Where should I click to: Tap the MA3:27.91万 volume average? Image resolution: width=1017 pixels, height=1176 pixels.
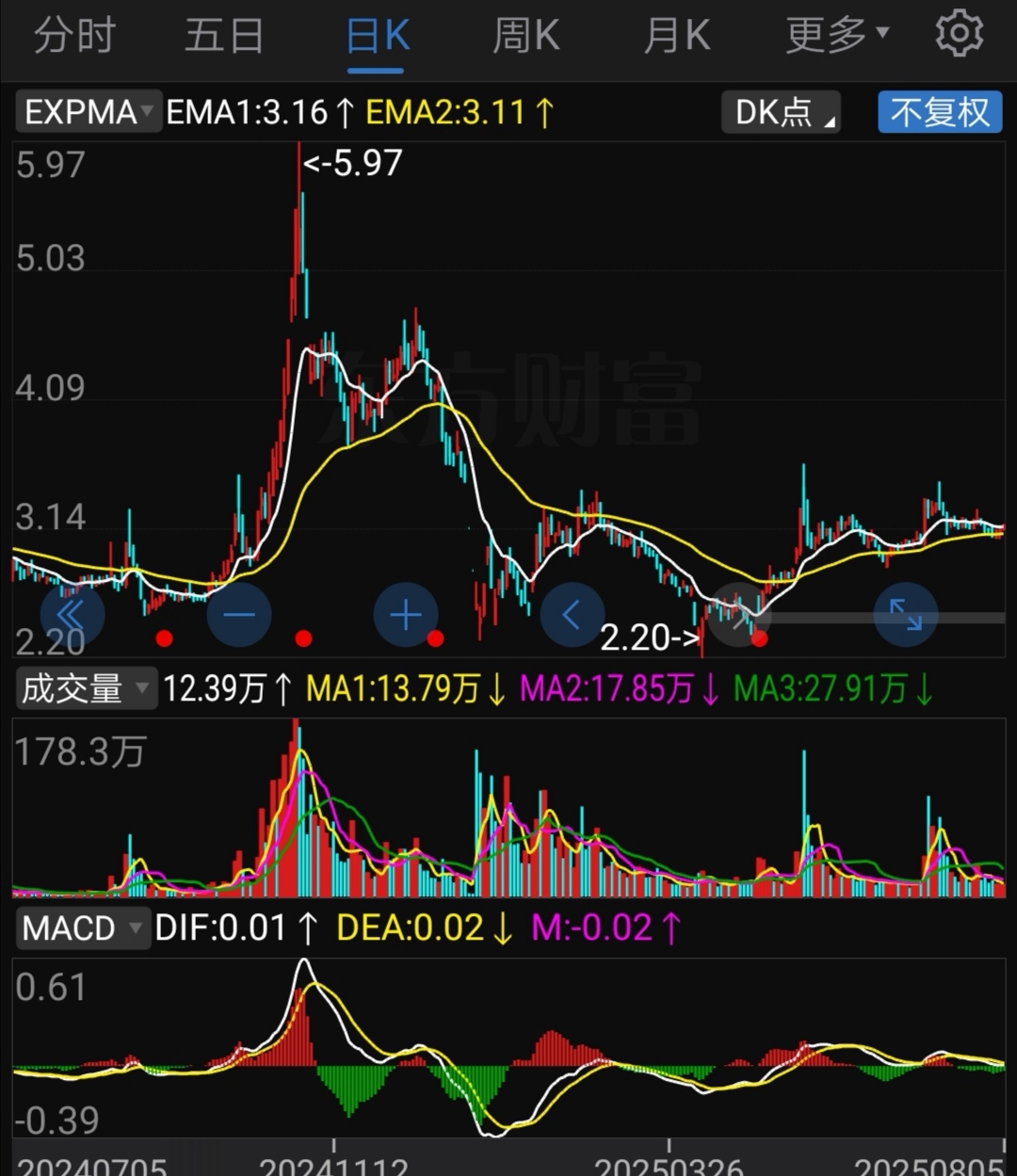(x=834, y=689)
